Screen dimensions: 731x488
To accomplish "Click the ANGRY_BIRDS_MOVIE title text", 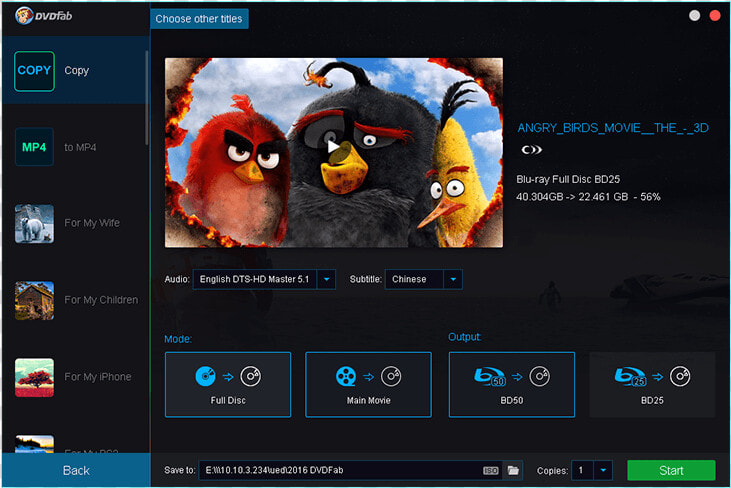I will tap(613, 128).
